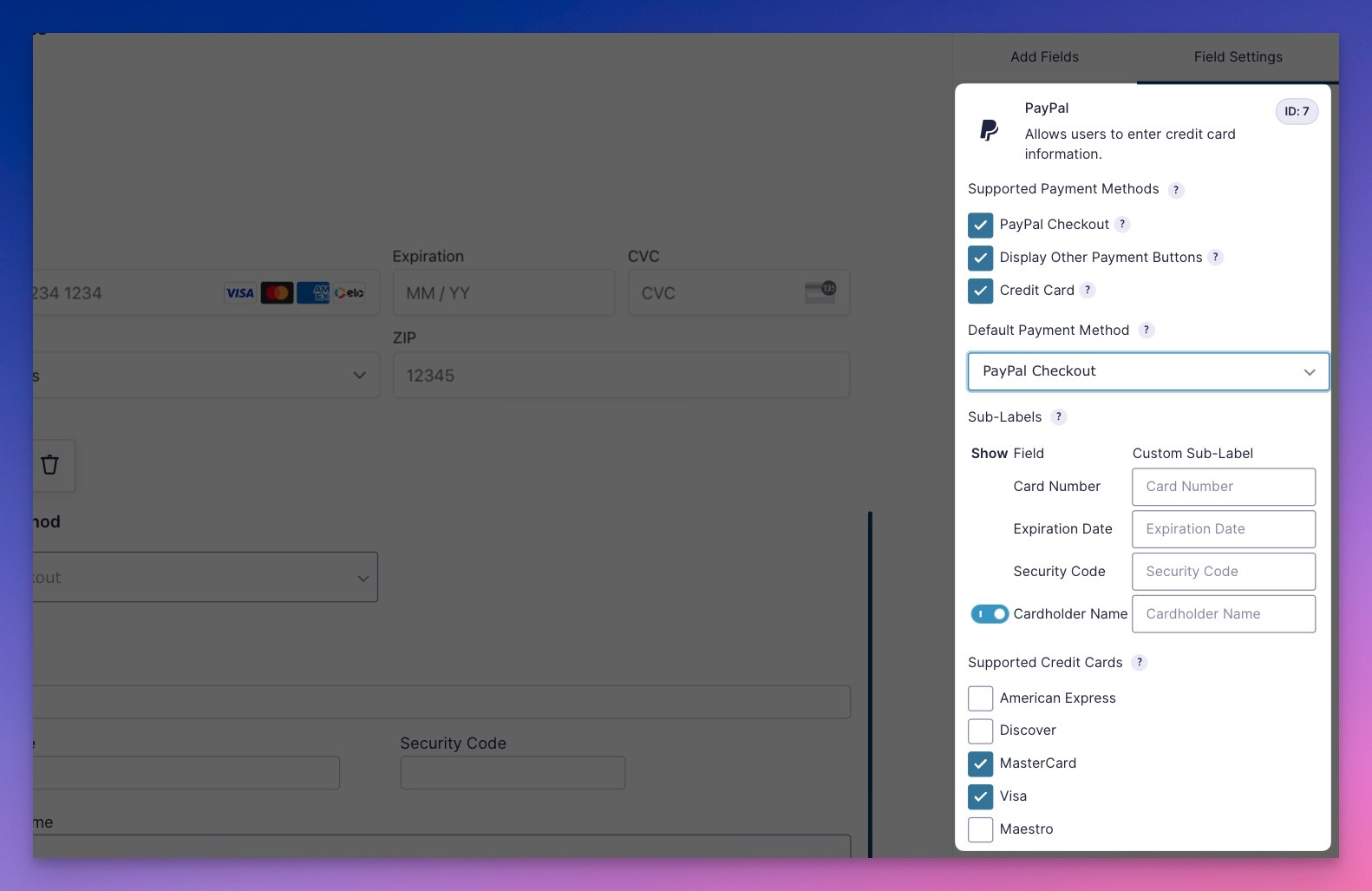This screenshot has width=1372, height=891.
Task: Open help for Supported Payment Methods
Action: pos(1176,190)
